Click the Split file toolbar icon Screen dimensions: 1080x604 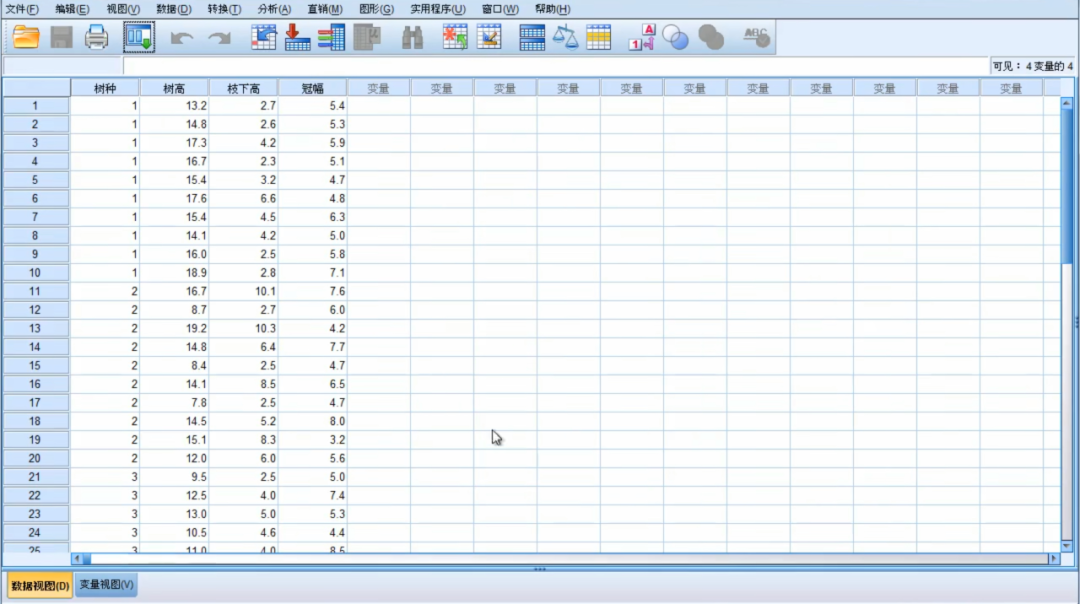coord(532,38)
